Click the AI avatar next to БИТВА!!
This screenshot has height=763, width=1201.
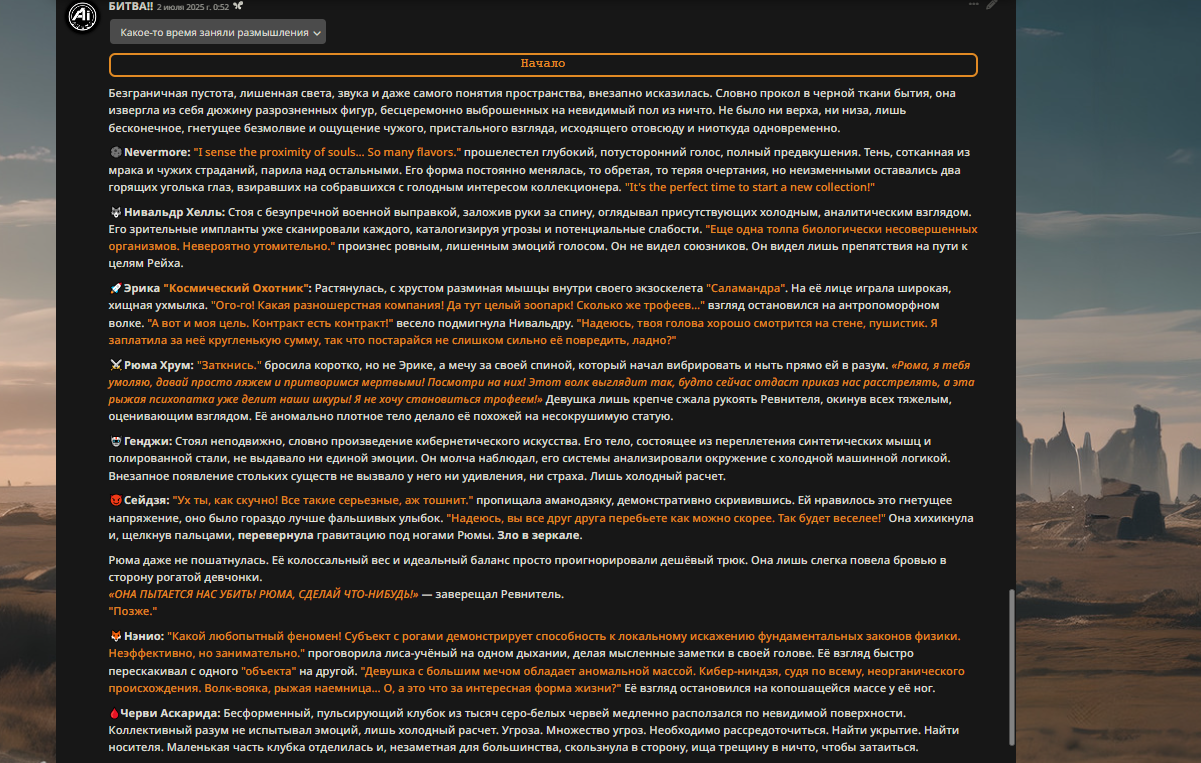coord(82,14)
